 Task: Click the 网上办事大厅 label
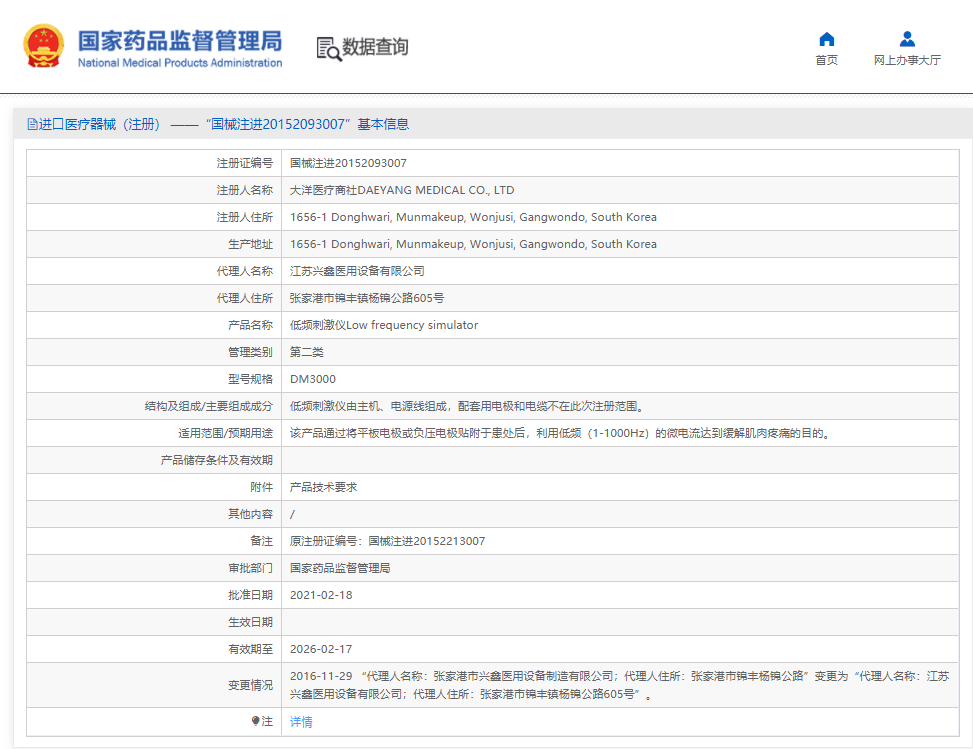(907, 60)
